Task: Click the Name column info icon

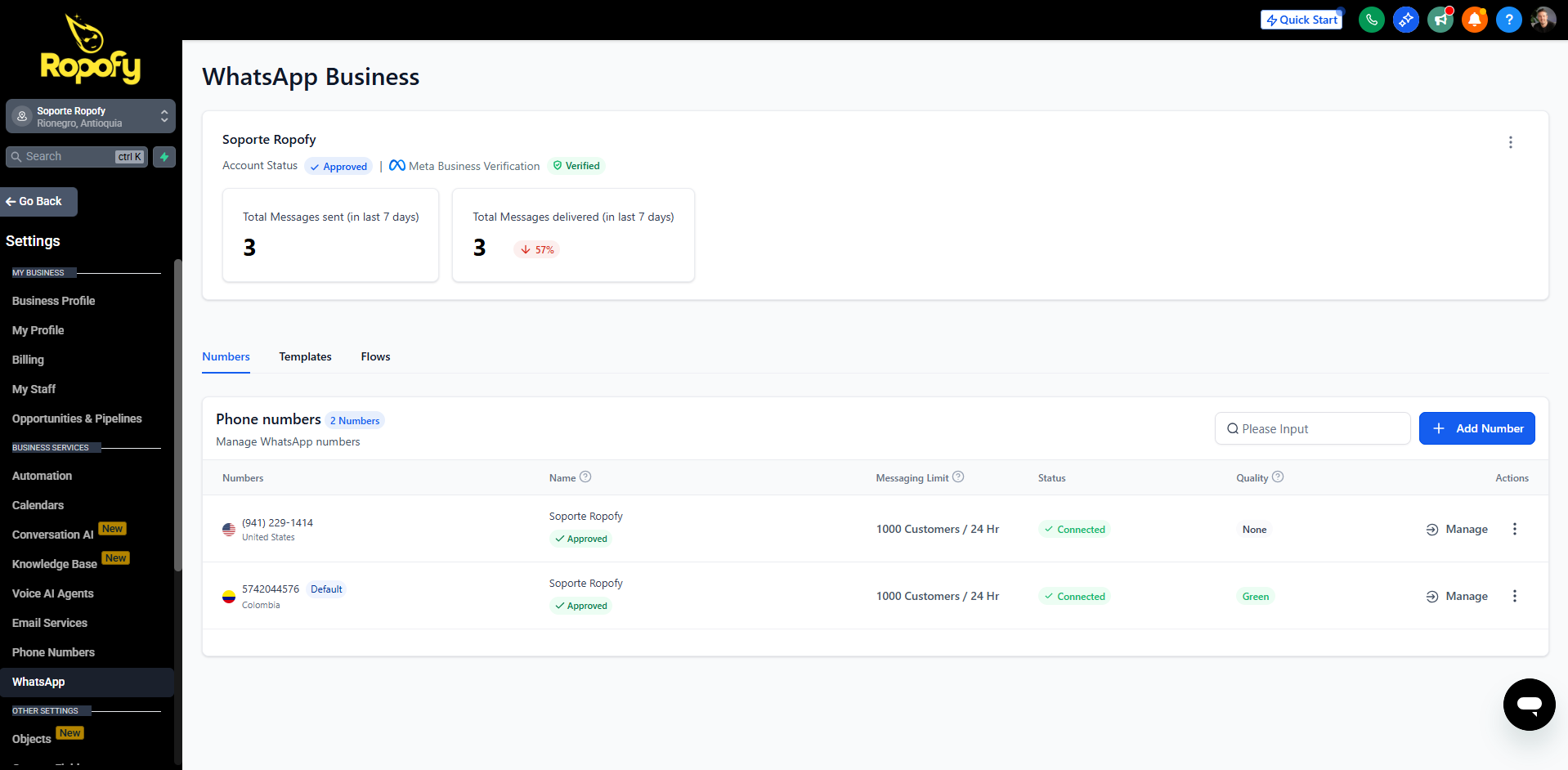Action: (x=585, y=477)
